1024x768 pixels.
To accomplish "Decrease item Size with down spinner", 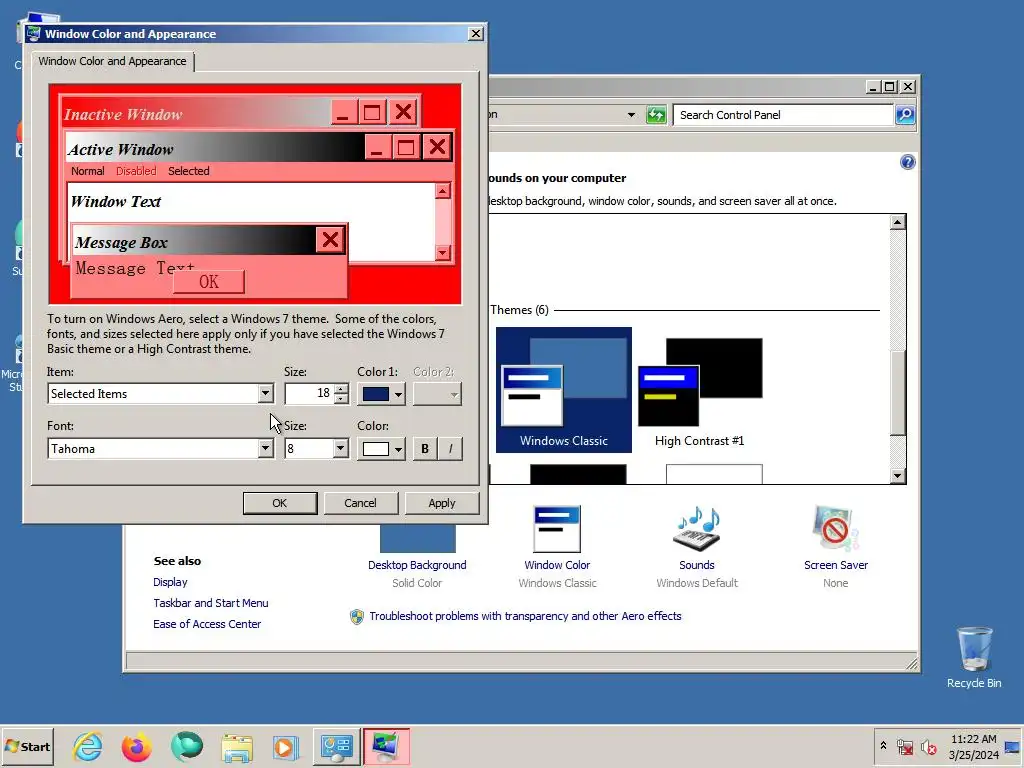I will pyautogui.click(x=340, y=398).
